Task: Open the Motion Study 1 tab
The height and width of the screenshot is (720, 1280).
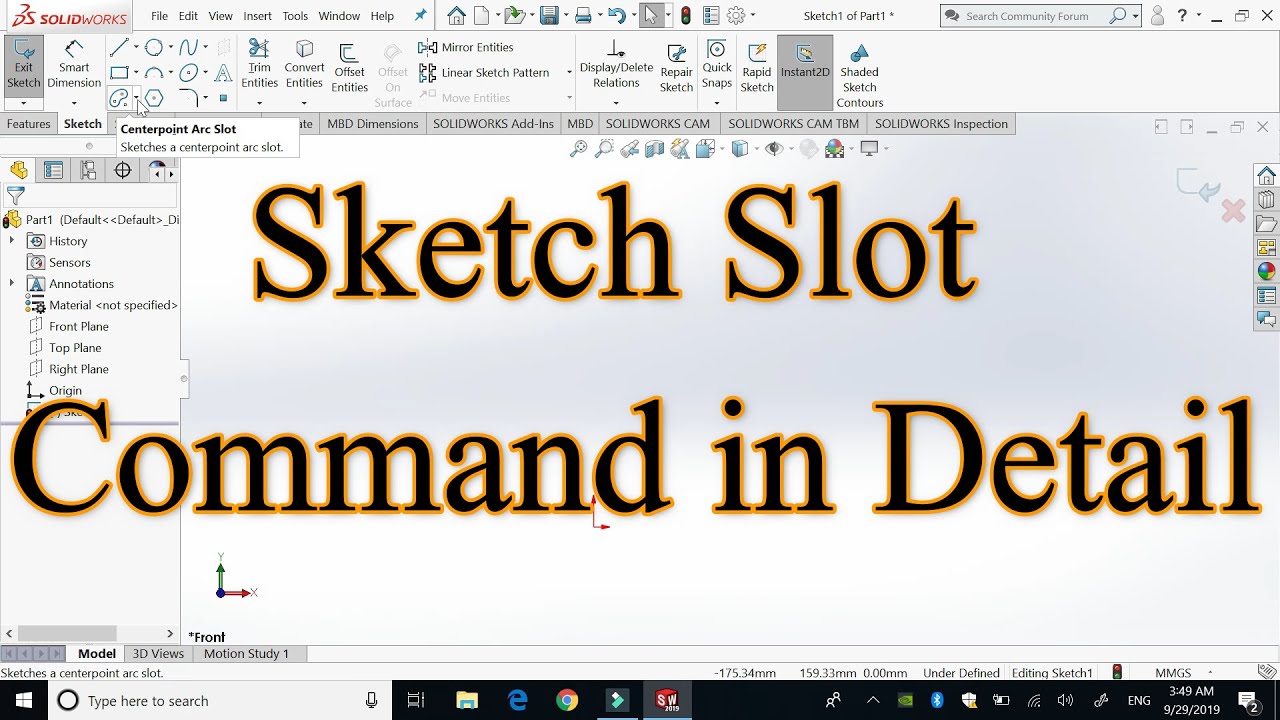Action: 246,653
